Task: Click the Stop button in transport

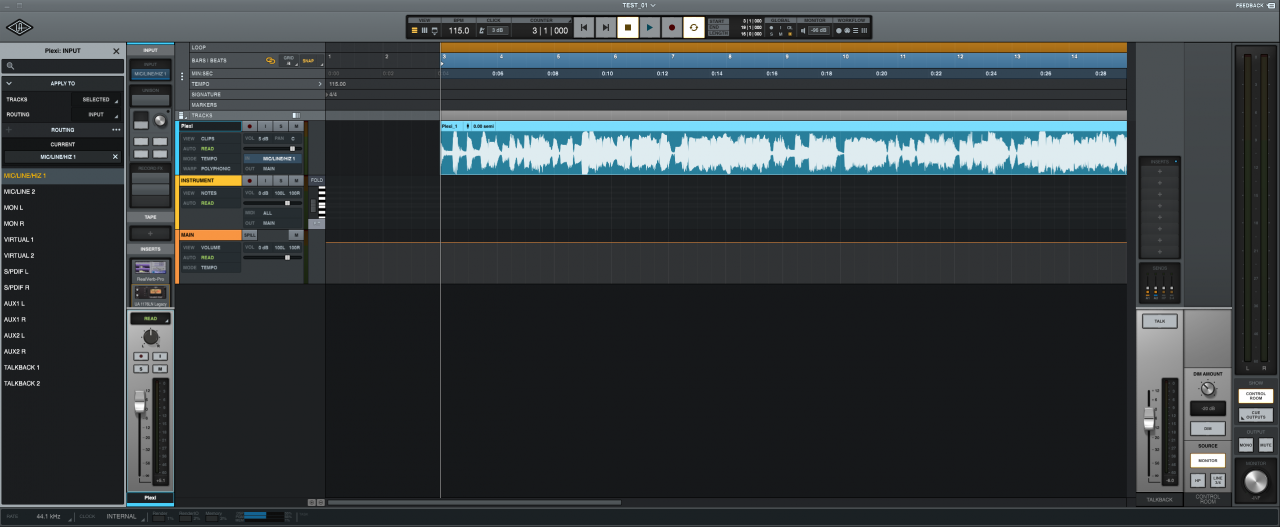Action: (x=628, y=28)
